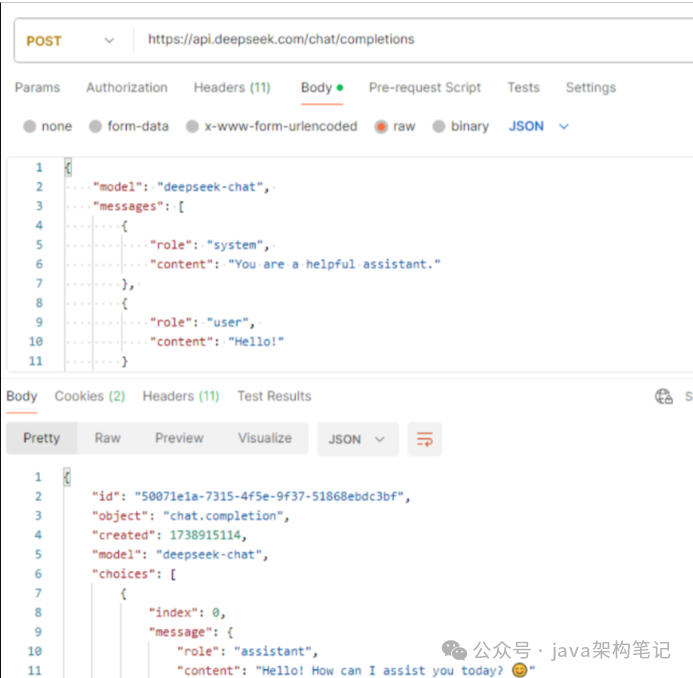This screenshot has width=693, height=678.
Task: Open the Cookies (2) response tab
Action: click(90, 396)
